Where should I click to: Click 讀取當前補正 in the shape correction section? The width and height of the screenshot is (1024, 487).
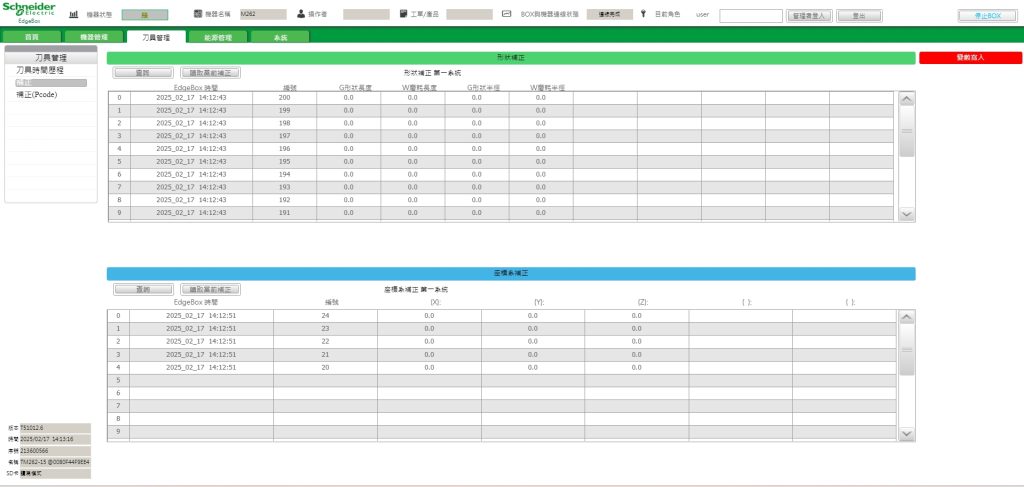(x=210, y=73)
